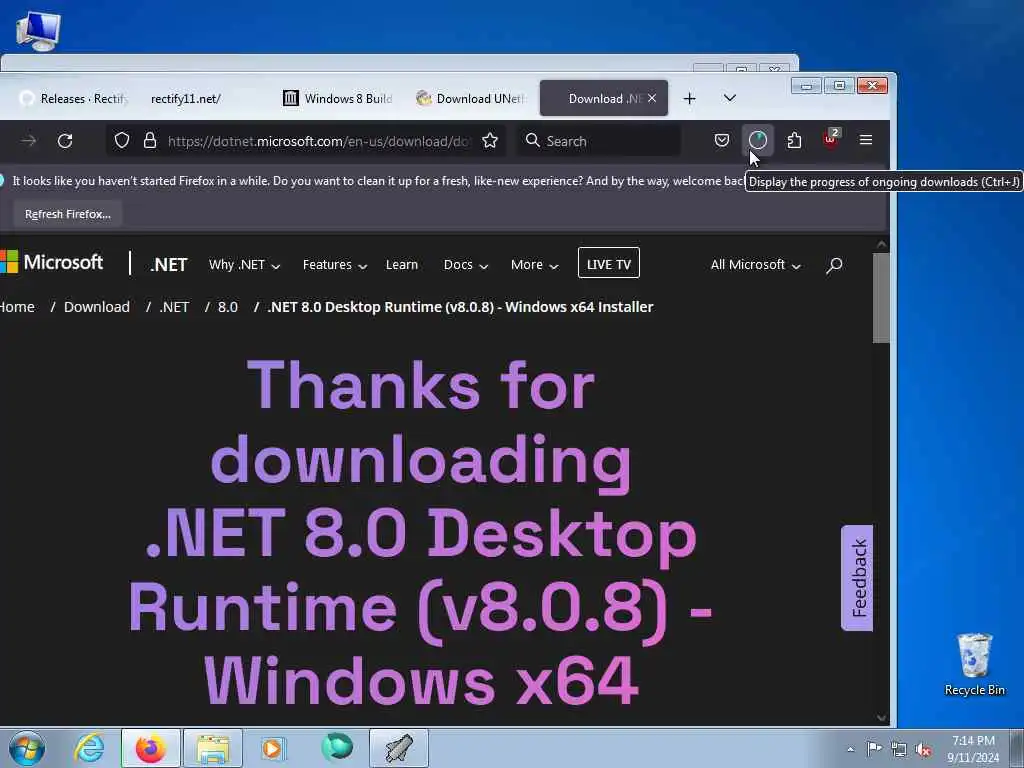Open a new tab with plus icon

690,99
